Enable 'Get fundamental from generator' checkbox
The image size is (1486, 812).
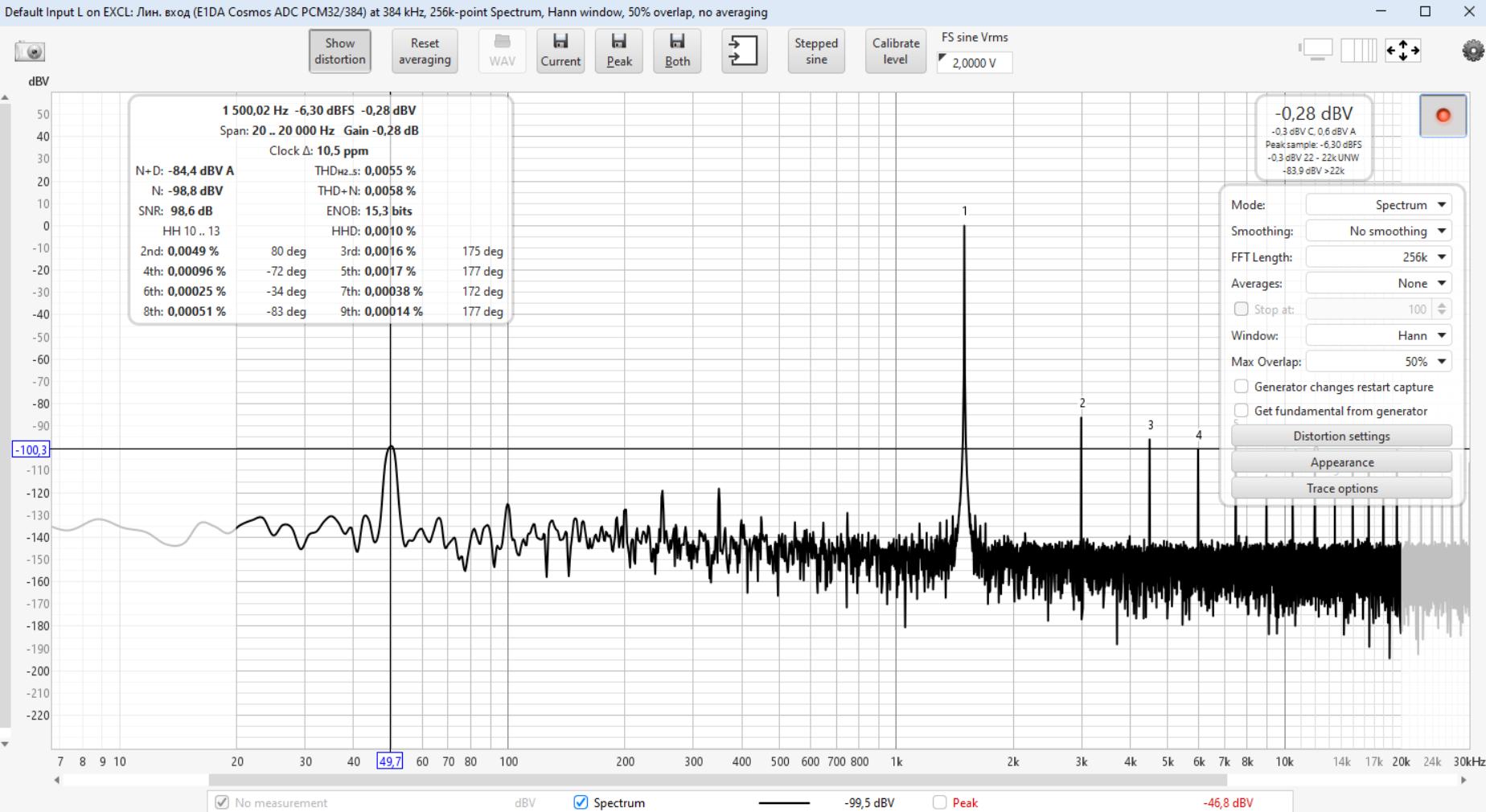point(1242,411)
